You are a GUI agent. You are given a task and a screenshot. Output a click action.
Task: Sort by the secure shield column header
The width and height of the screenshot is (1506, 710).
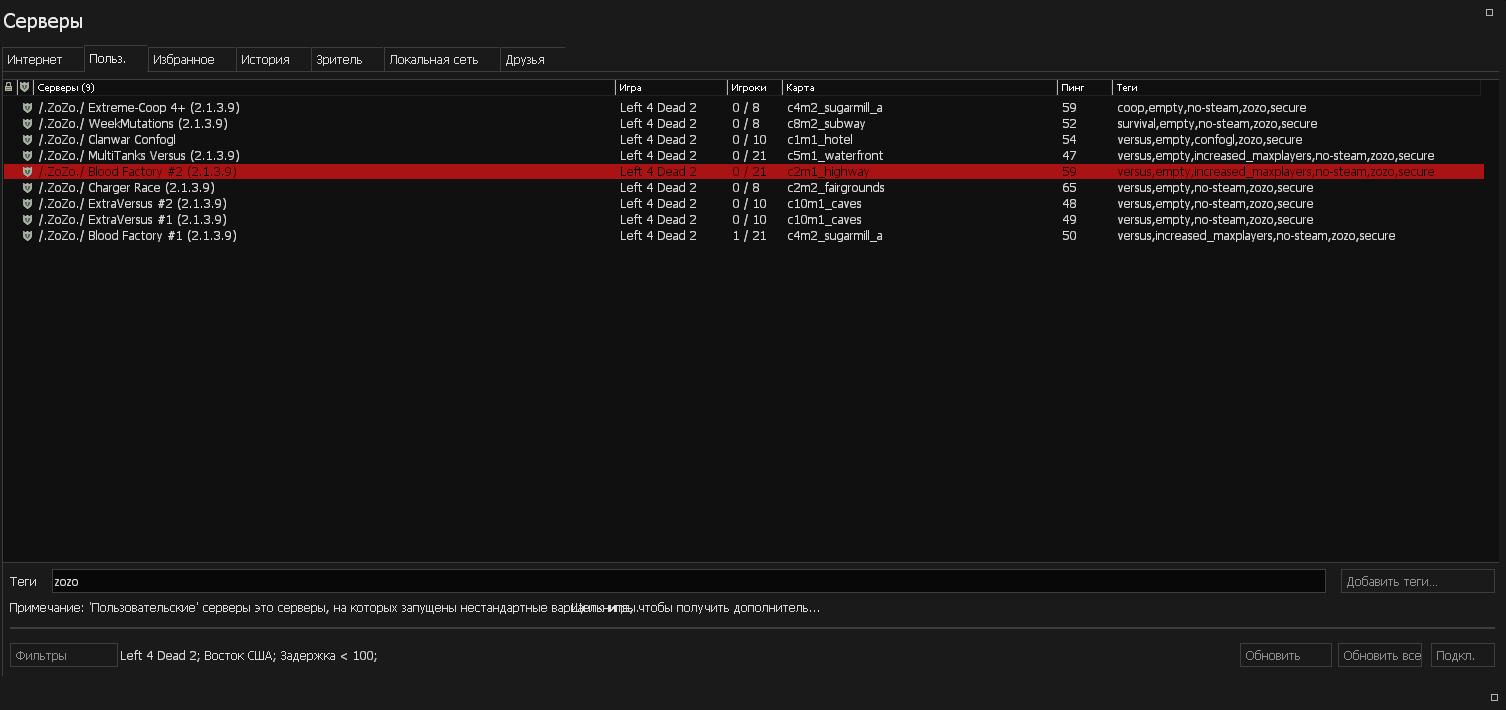pos(25,87)
